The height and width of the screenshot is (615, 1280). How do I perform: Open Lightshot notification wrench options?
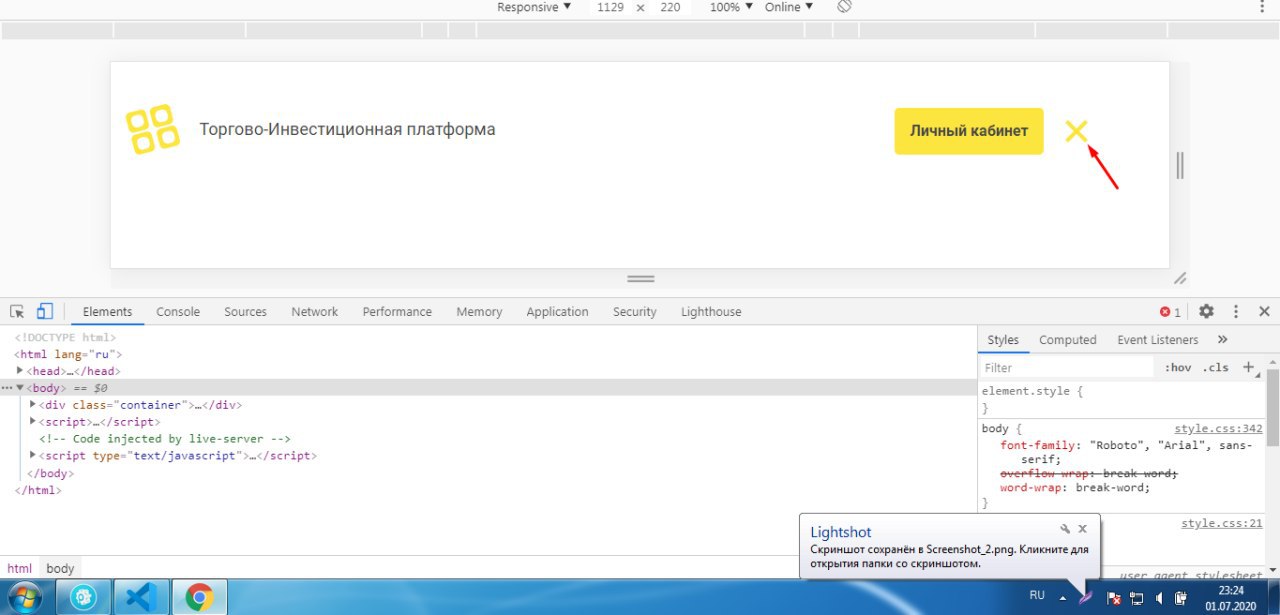[1065, 529]
